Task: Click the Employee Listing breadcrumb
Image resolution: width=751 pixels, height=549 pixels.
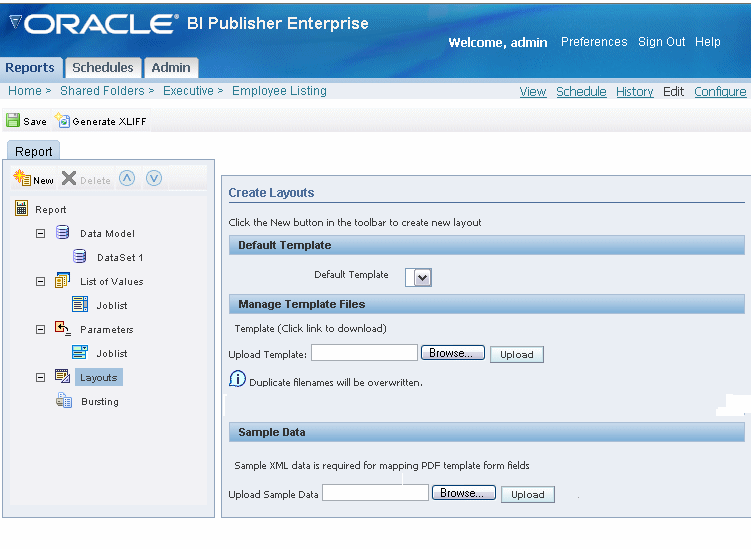Action: coord(279,91)
